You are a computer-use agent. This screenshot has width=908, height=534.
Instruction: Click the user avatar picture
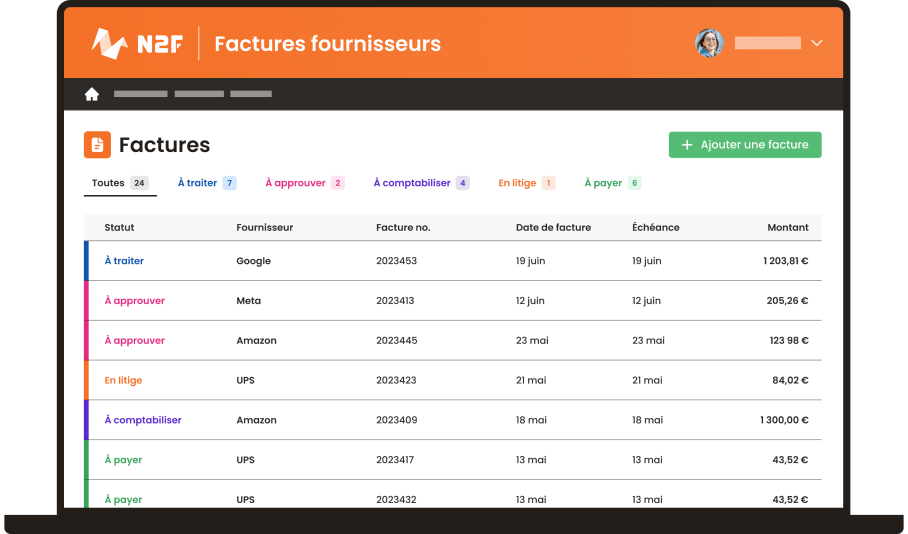(x=709, y=43)
